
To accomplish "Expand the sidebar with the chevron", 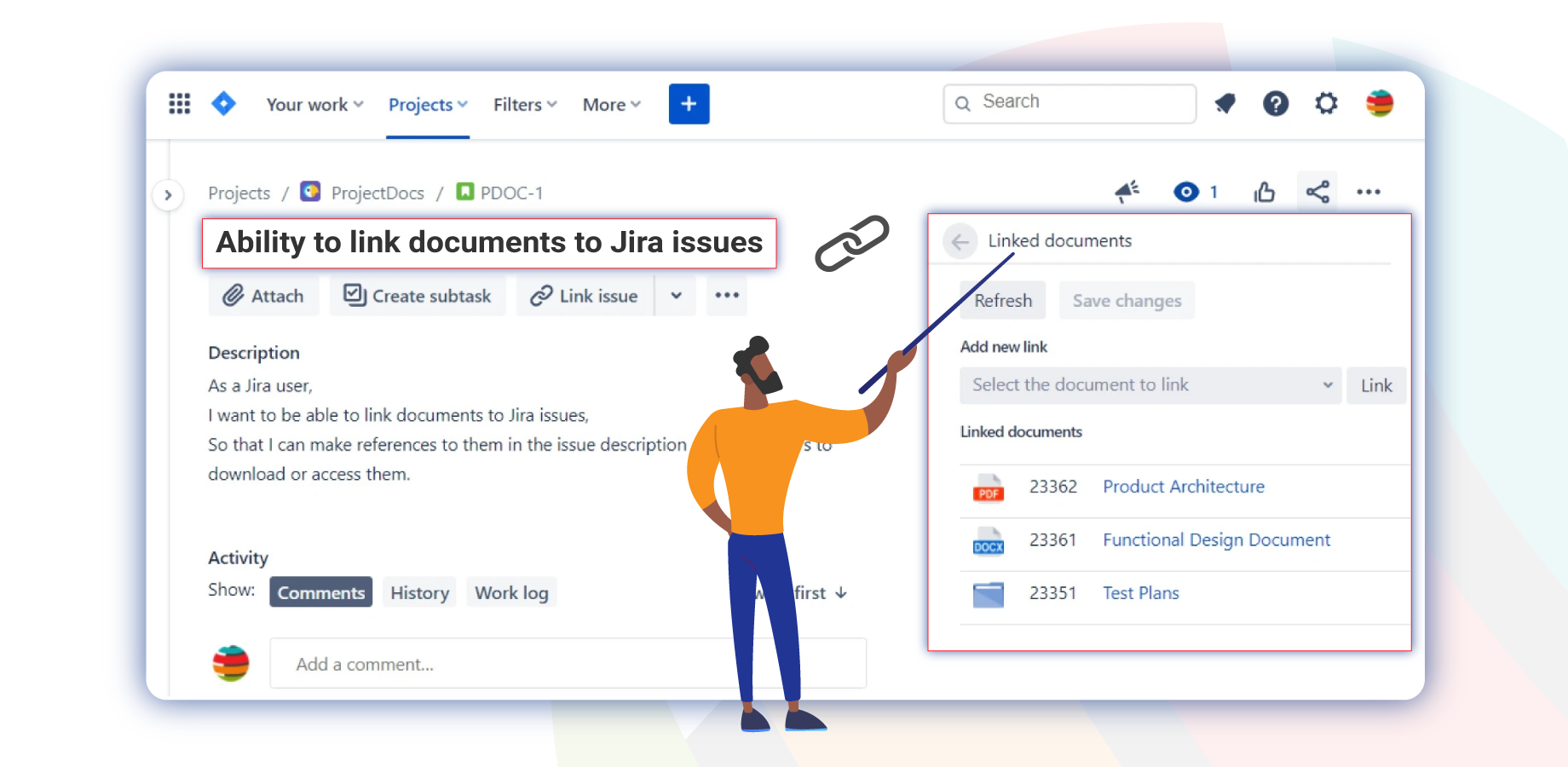I will pyautogui.click(x=168, y=194).
